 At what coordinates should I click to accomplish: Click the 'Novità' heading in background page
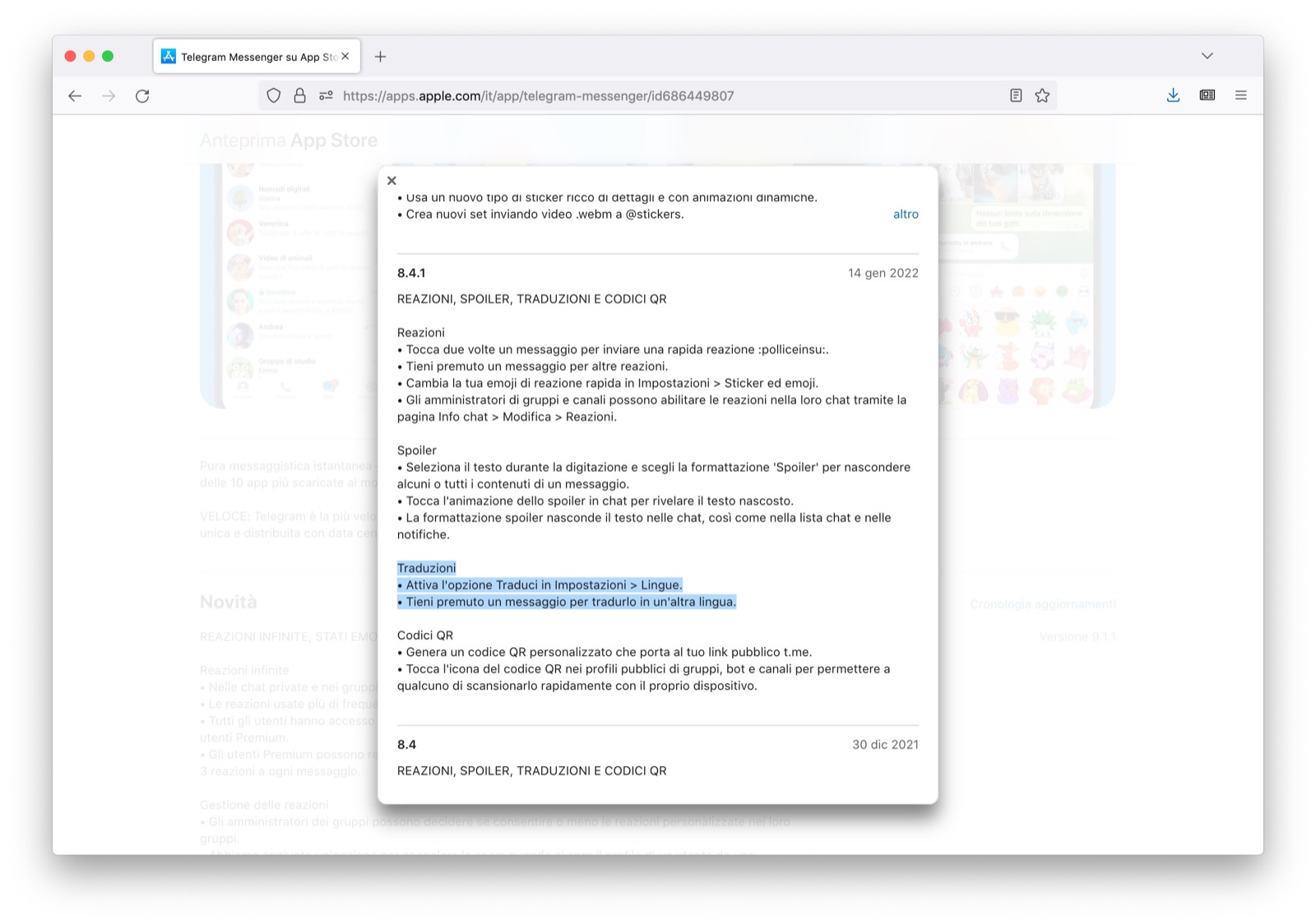229,603
